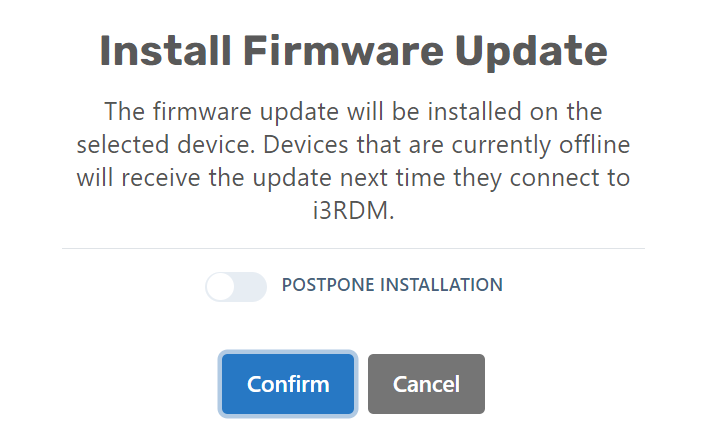Click the Install Firmware Update heading
This screenshot has width=709, height=443.
[x=353, y=51]
